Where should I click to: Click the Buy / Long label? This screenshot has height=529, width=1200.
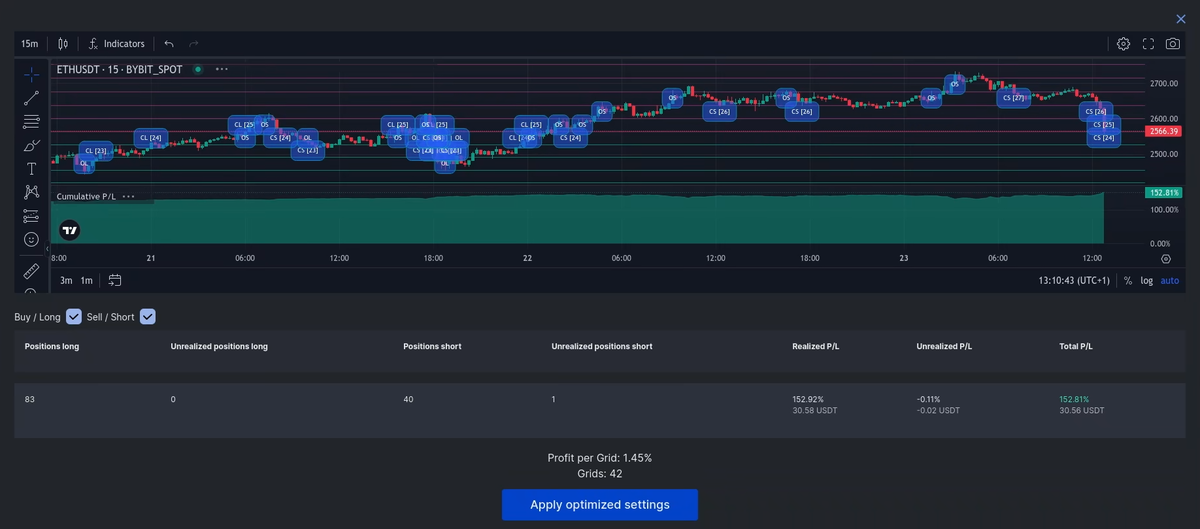point(37,317)
